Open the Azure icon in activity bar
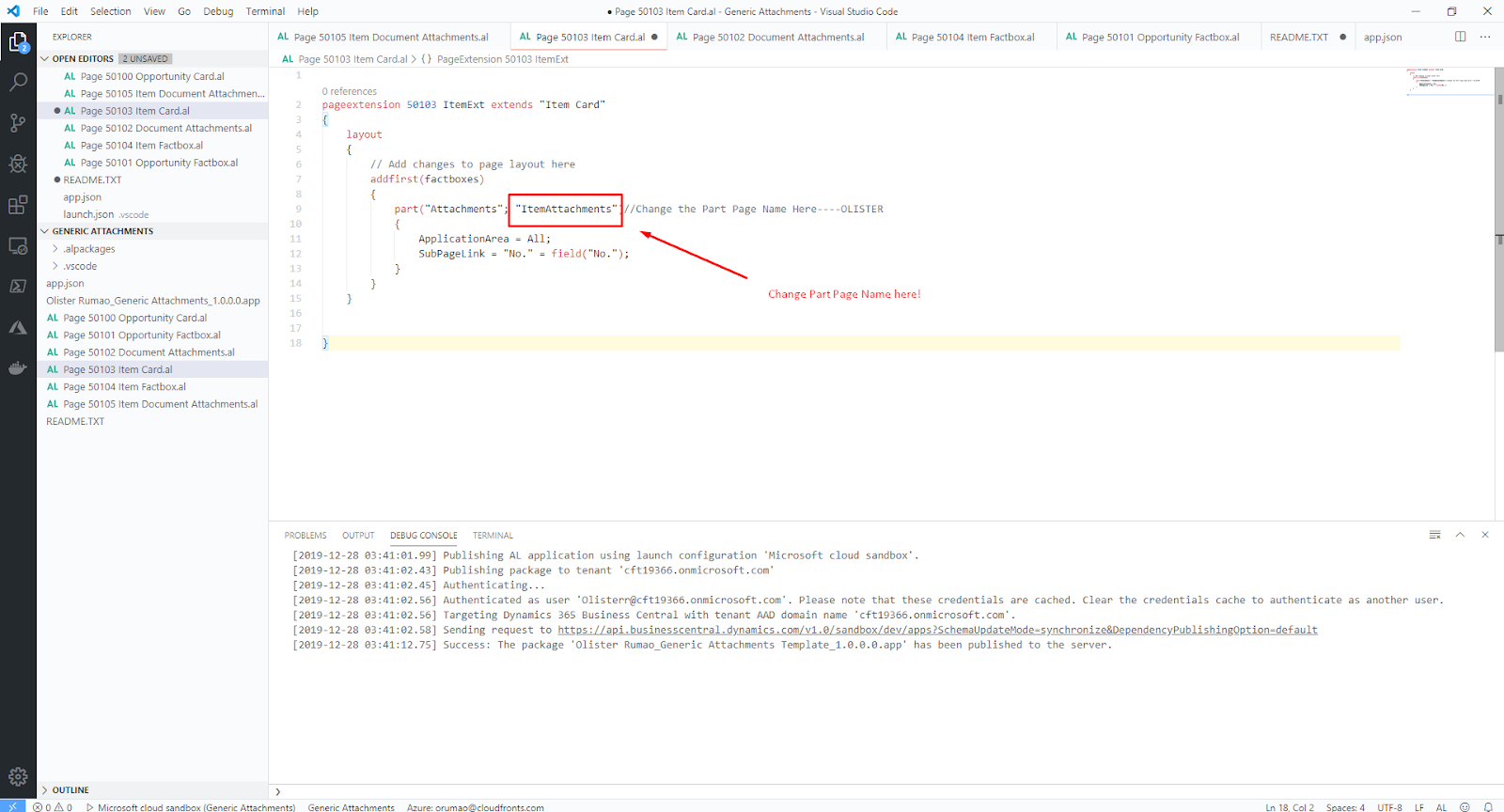Image resolution: width=1504 pixels, height=812 pixels. click(18, 327)
